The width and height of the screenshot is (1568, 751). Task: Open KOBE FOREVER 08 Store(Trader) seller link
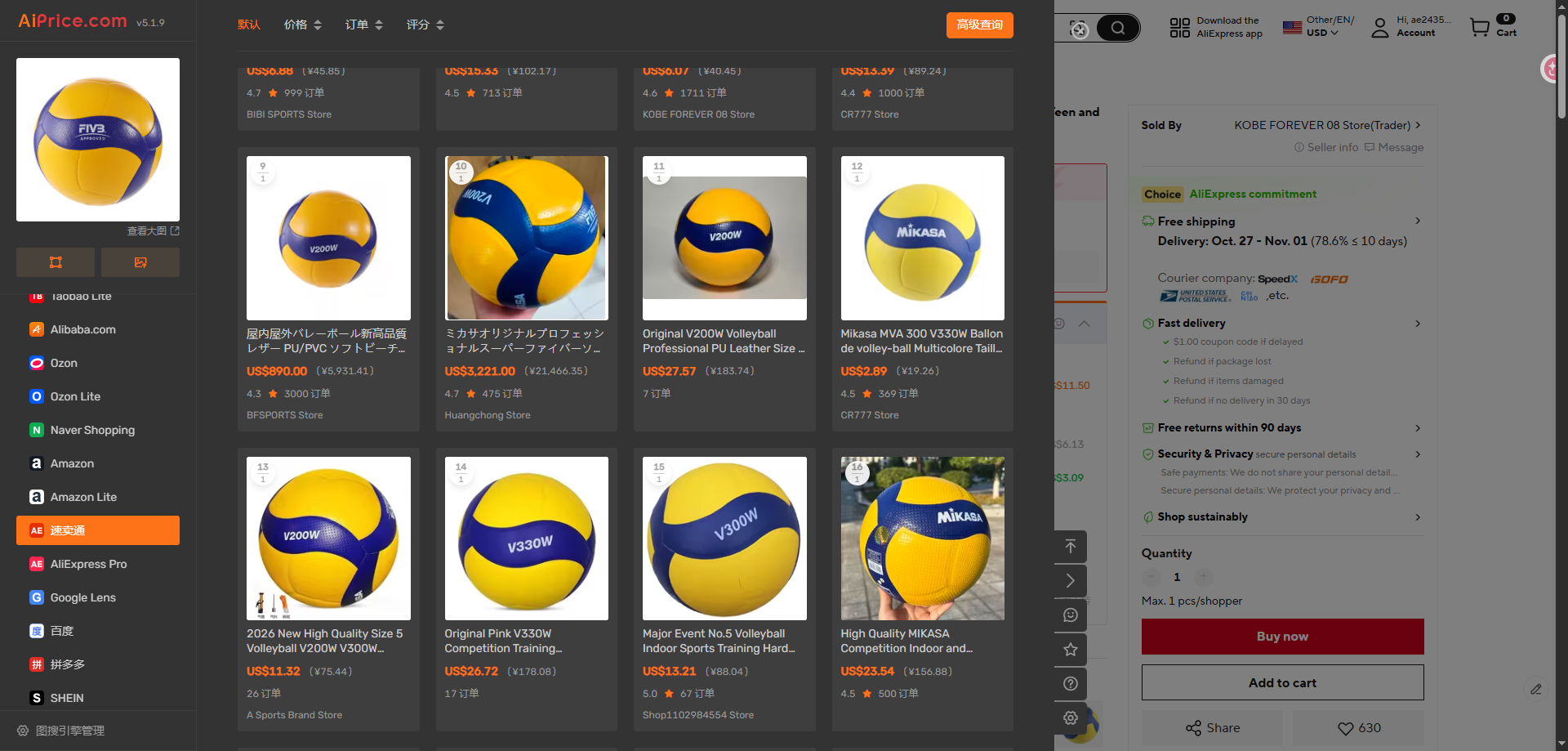(x=1327, y=125)
